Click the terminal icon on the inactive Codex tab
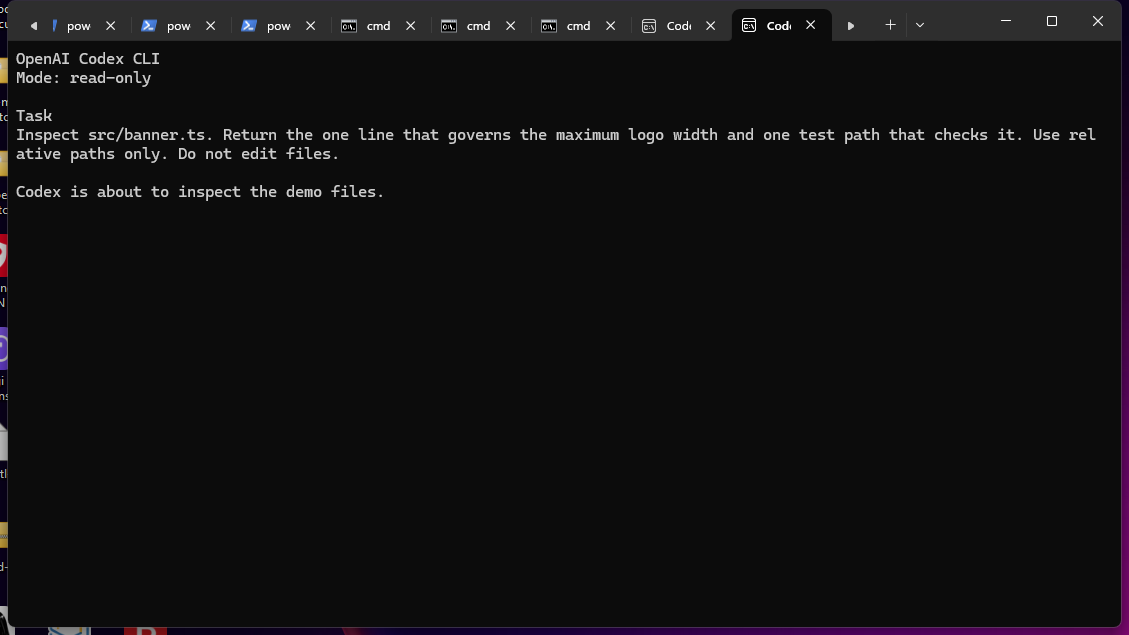1129x635 pixels. (649, 25)
